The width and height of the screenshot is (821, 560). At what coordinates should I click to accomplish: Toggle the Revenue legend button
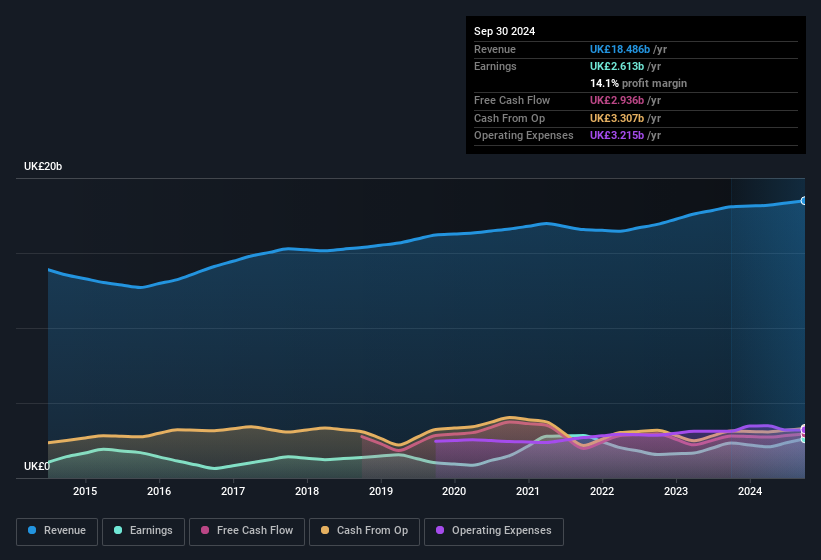pos(57,531)
